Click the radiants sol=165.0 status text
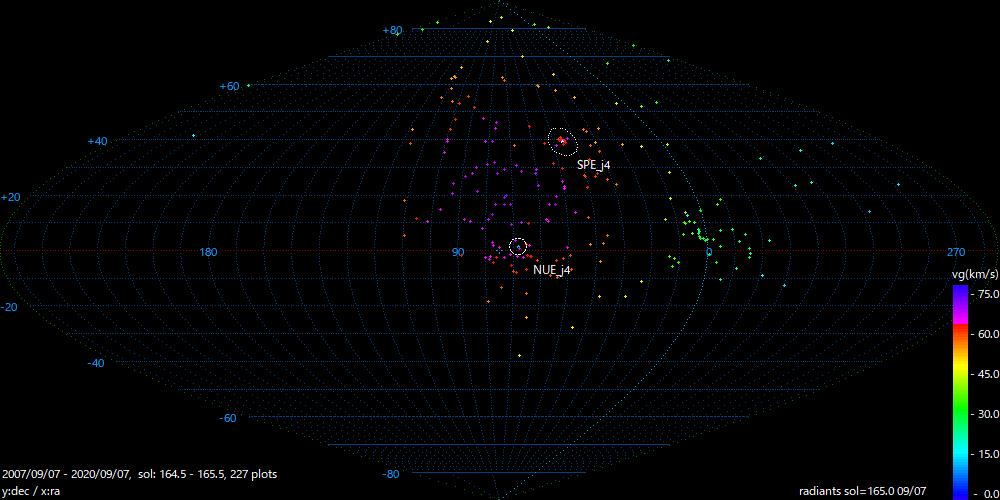 pos(863,491)
